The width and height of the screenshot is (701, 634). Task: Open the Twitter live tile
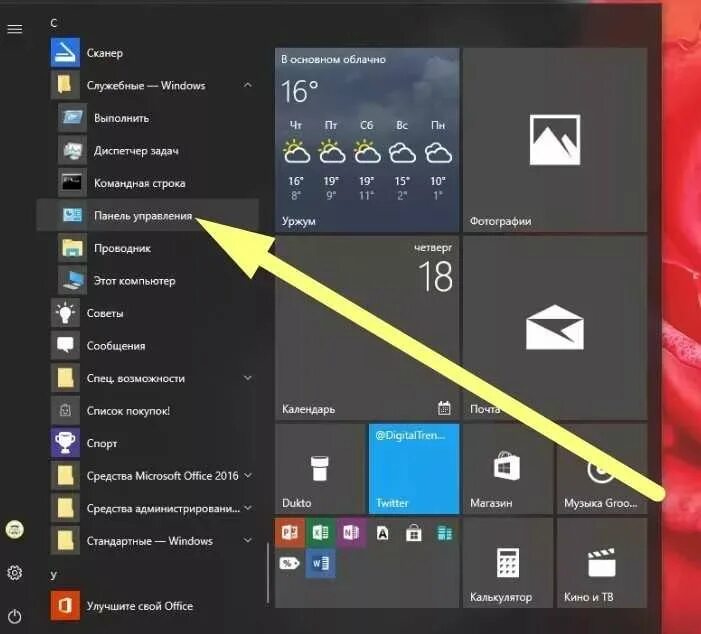414,469
